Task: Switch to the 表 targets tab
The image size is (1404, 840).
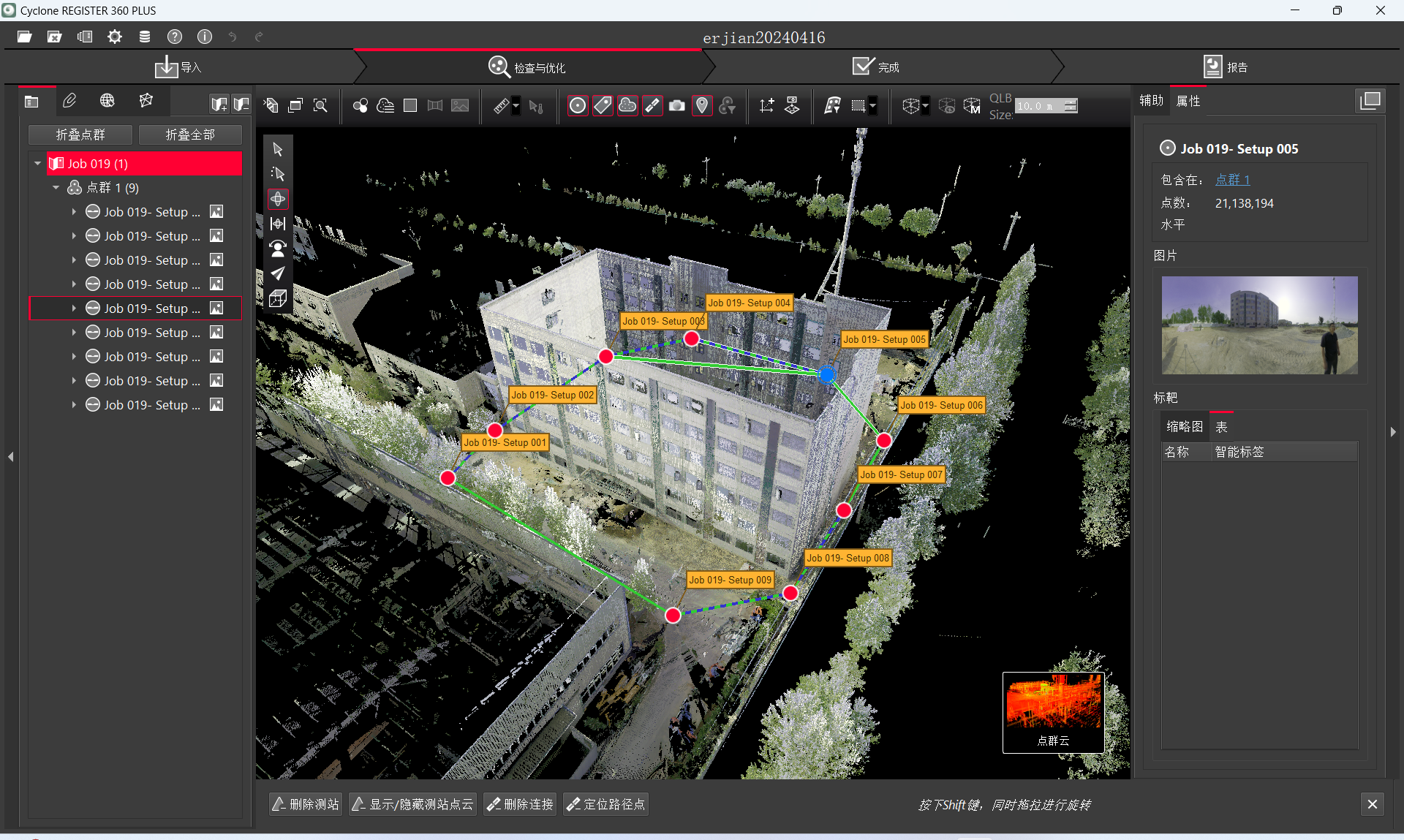Action: [1221, 427]
